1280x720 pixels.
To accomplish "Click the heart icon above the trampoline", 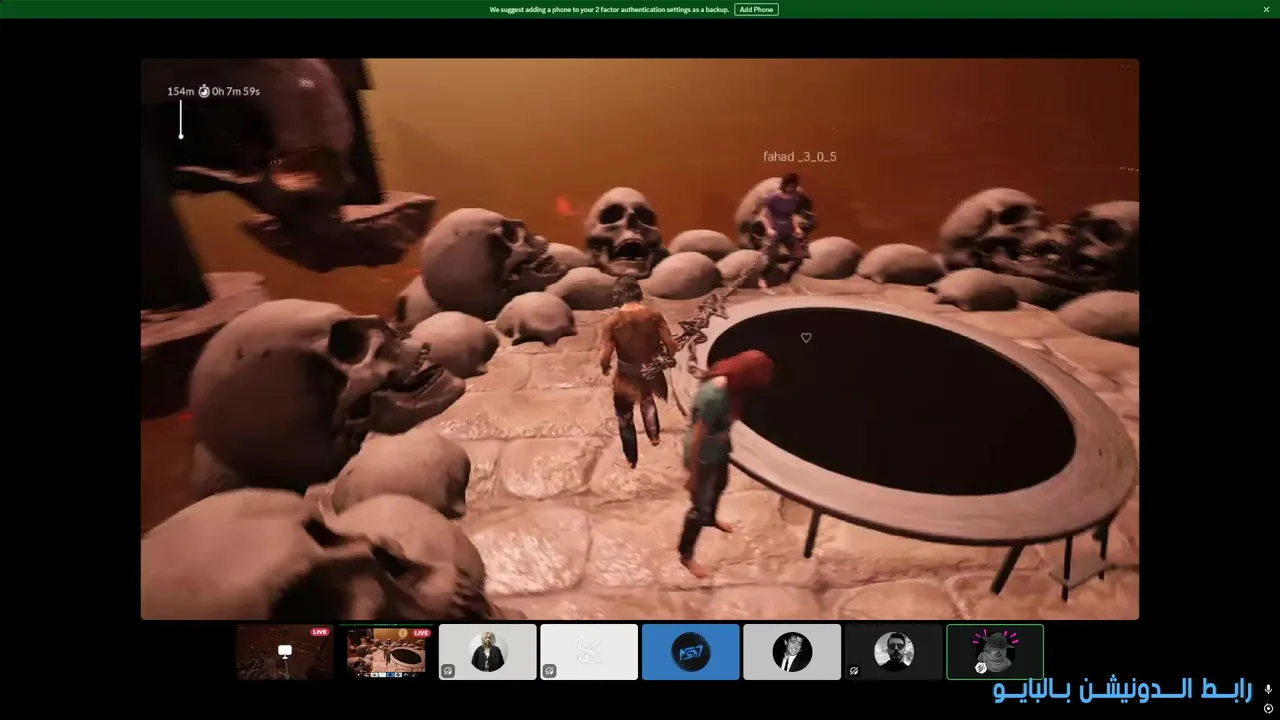I will tap(806, 338).
